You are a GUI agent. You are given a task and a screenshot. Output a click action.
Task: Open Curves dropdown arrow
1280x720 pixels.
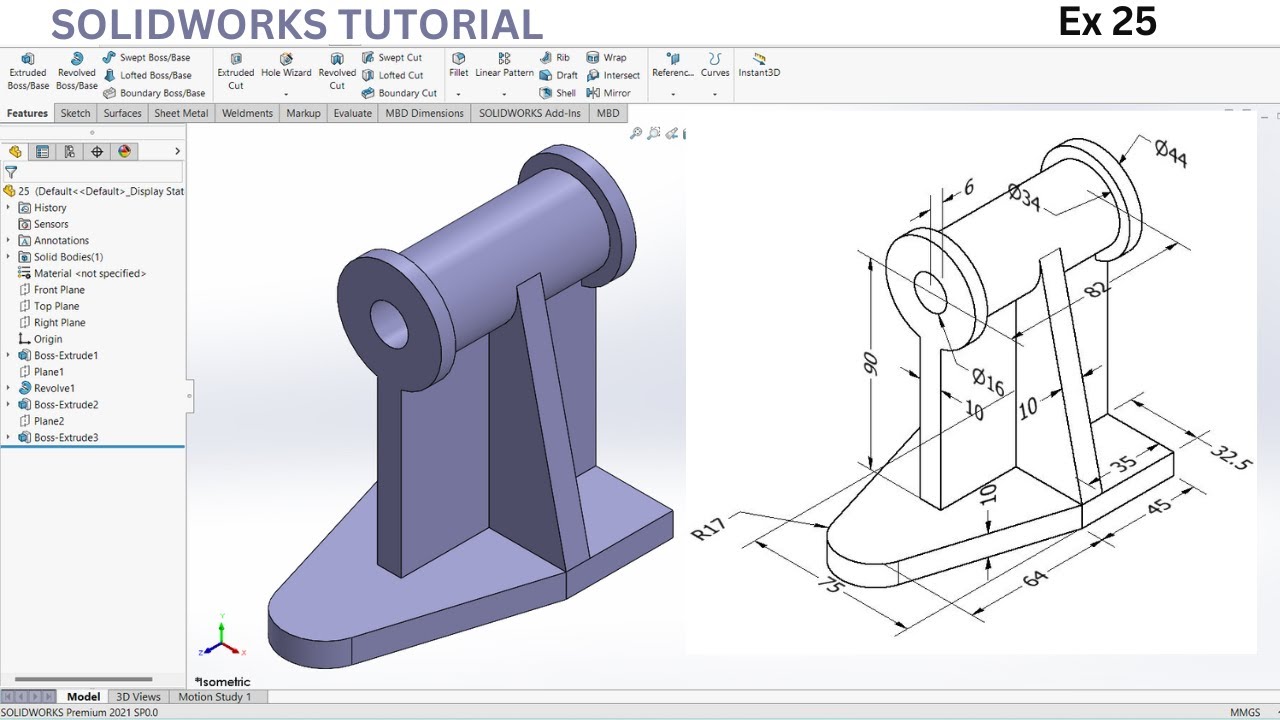pyautogui.click(x=714, y=94)
